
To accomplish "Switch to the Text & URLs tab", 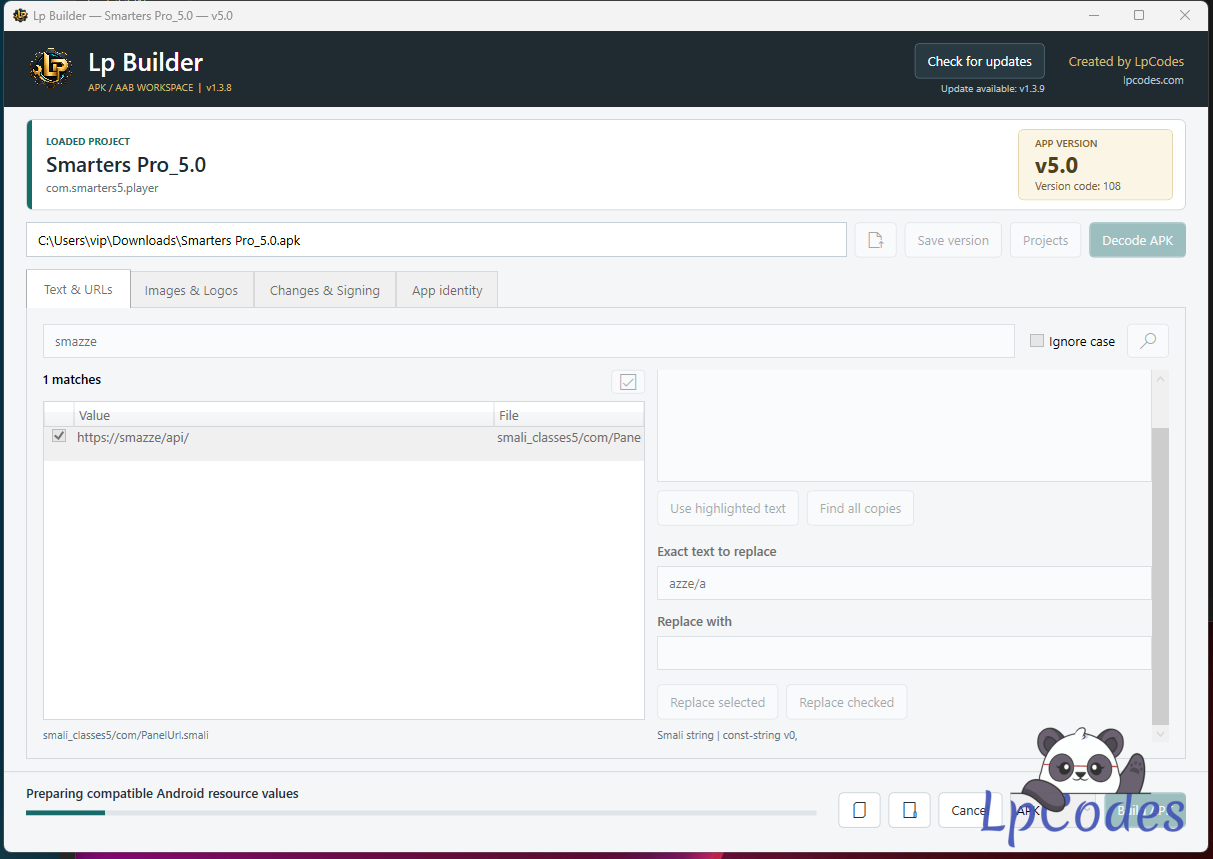I will 78,289.
